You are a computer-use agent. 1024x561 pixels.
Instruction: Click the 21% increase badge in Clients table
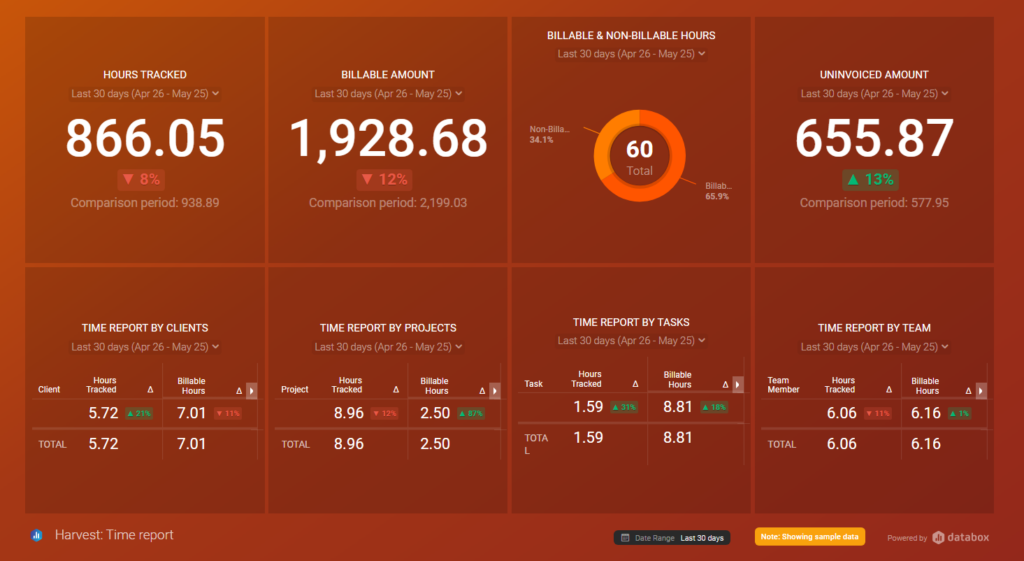coord(138,413)
